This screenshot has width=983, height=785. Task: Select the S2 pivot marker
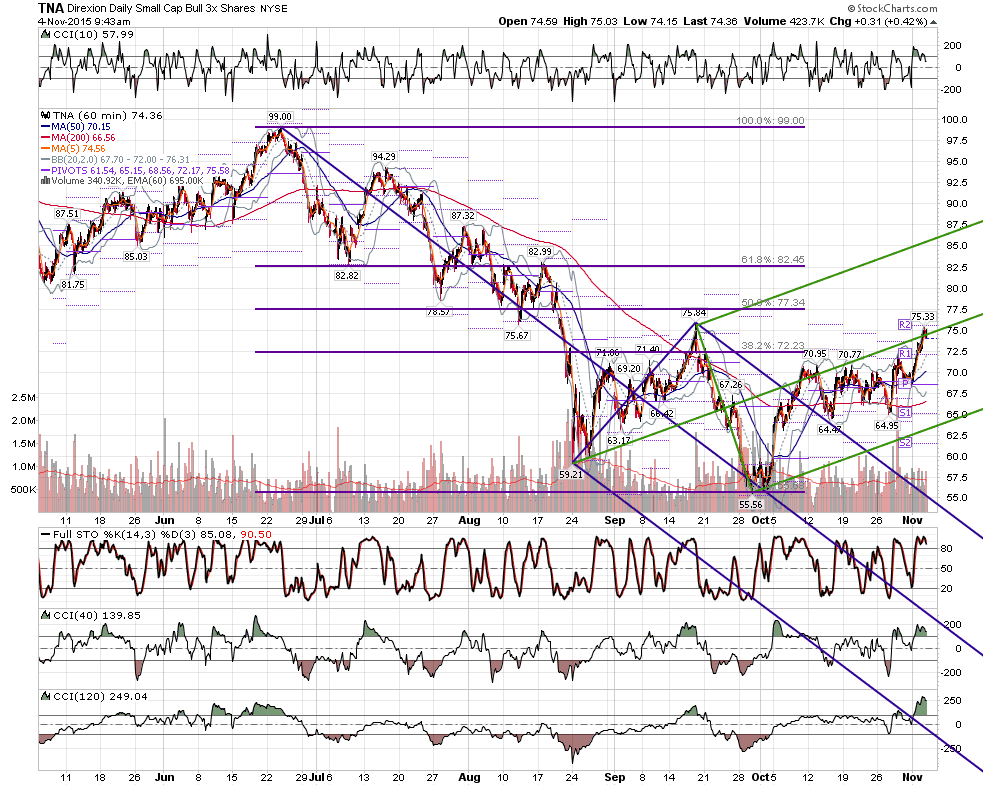coord(904,443)
